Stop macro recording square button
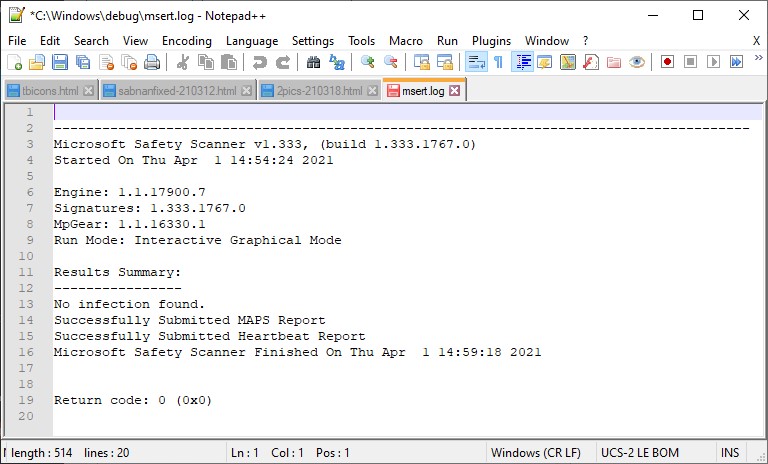This screenshot has height=464, width=768. point(690,62)
